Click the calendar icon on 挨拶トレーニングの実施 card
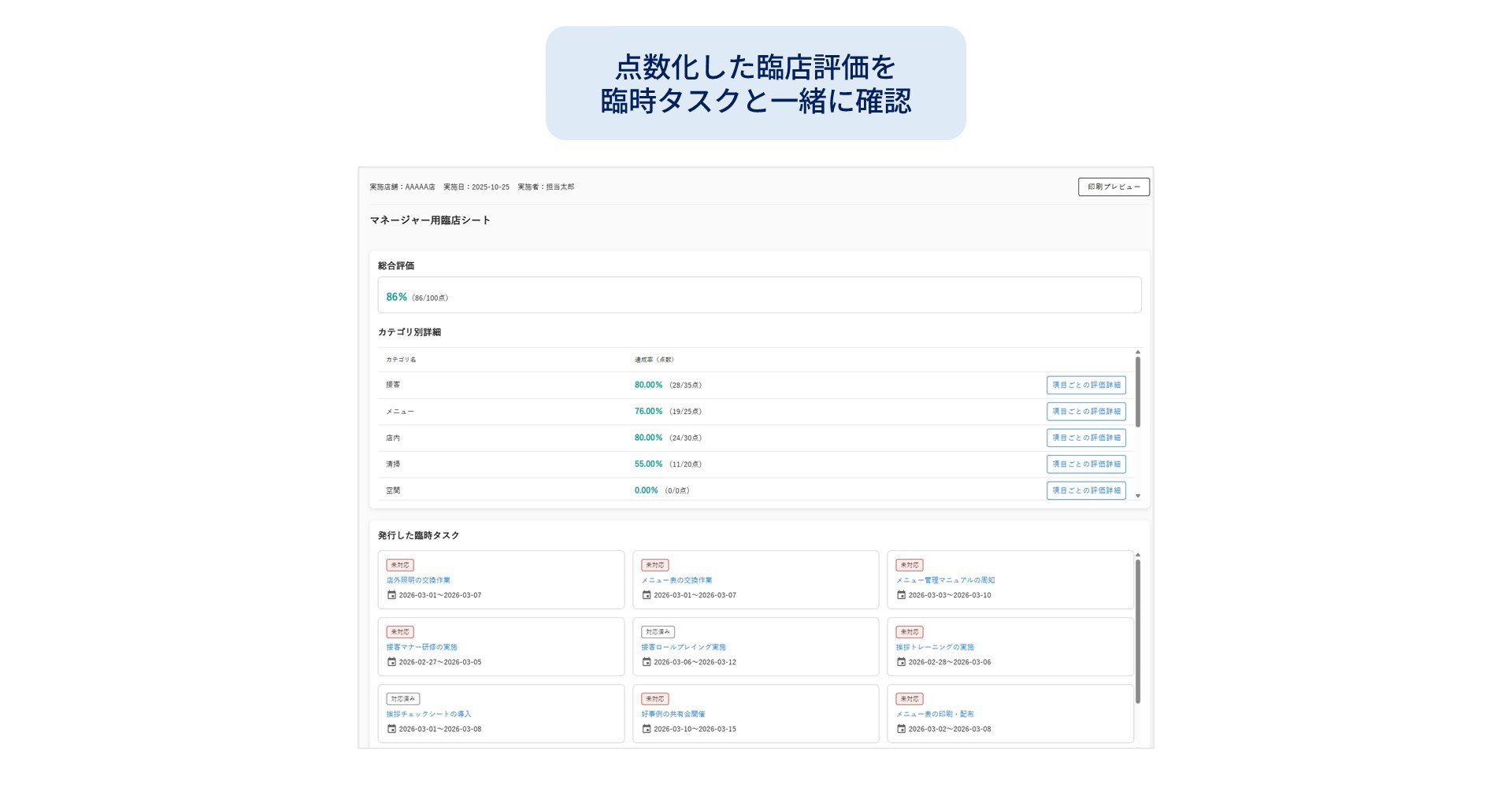 [x=901, y=662]
